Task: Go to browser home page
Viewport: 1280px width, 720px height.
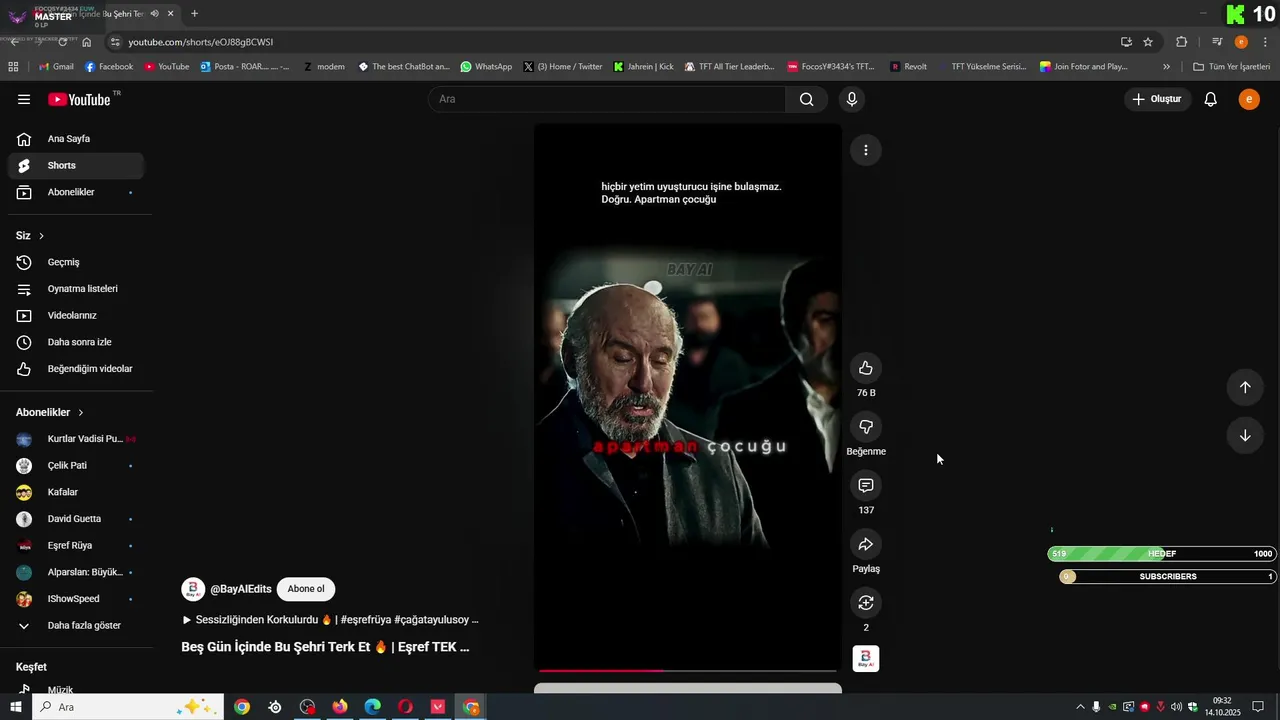Action: 87,42
